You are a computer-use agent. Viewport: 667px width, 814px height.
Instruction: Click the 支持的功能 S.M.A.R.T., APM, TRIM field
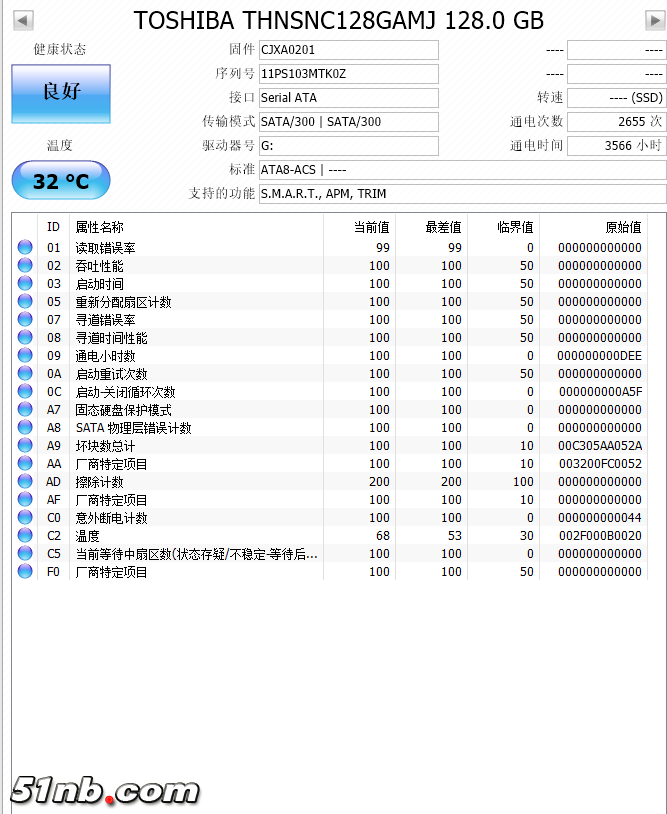tap(462, 194)
